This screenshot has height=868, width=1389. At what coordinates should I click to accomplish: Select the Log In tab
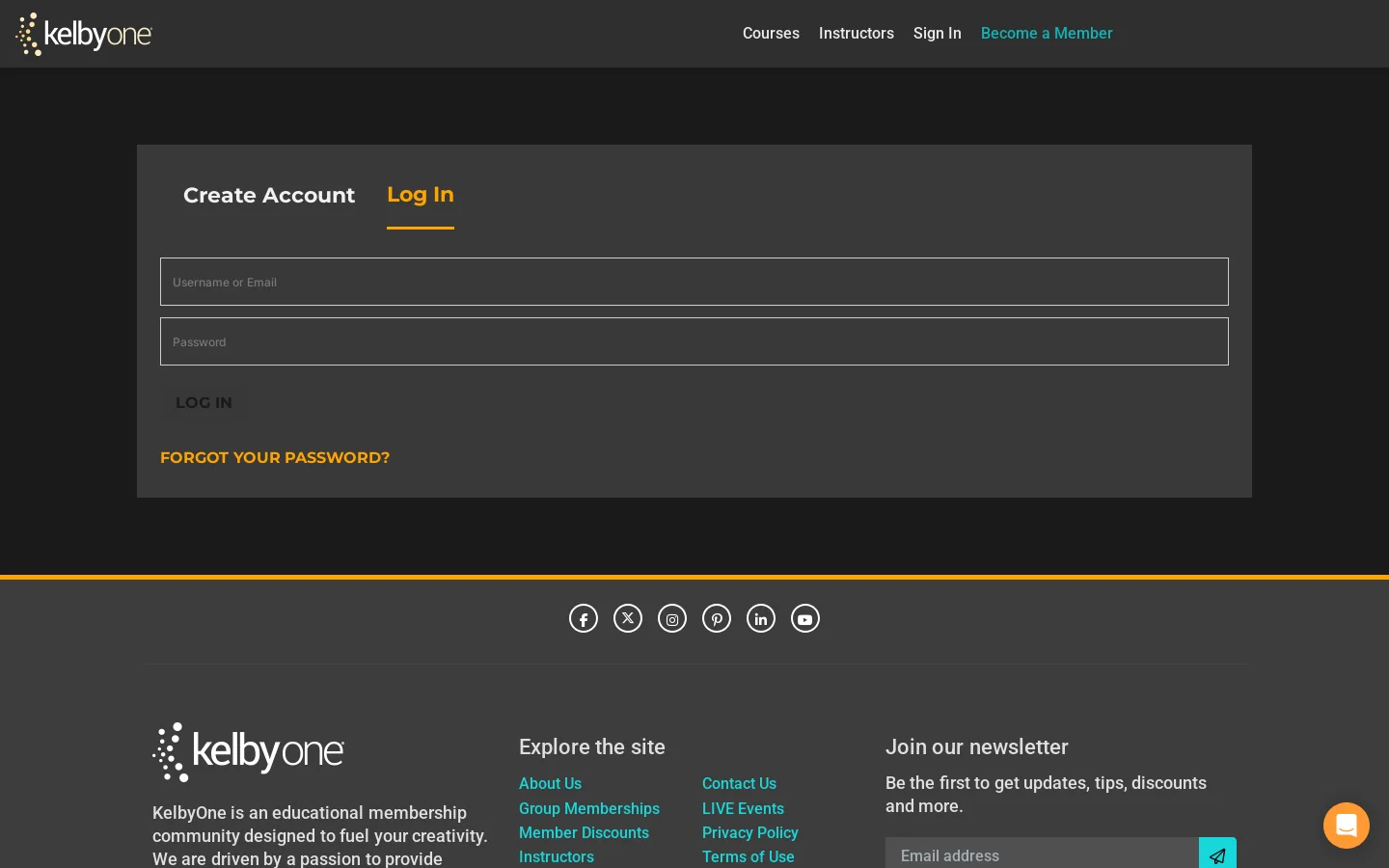421,195
